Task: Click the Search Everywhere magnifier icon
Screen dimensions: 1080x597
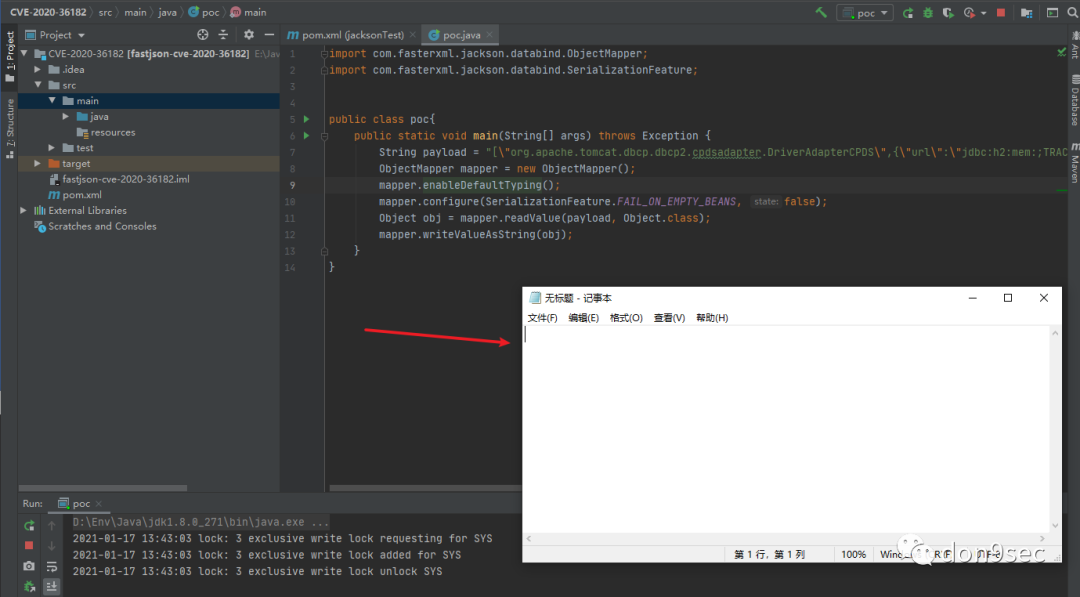Action: pos(1072,12)
